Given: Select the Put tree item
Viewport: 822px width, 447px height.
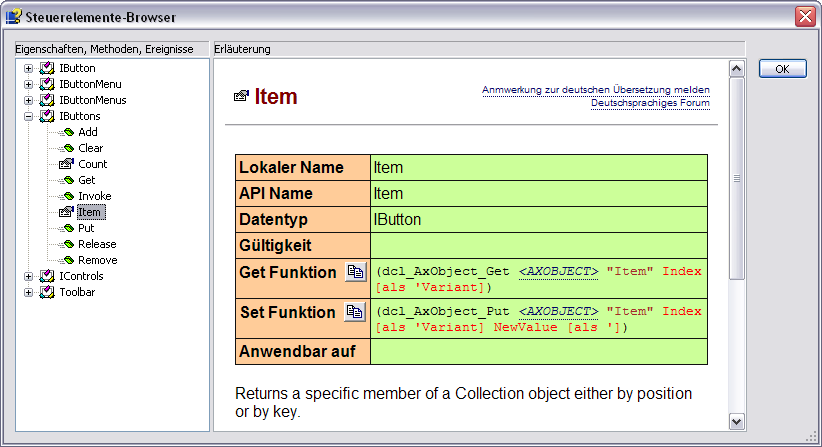Looking at the screenshot, I should pos(86,228).
